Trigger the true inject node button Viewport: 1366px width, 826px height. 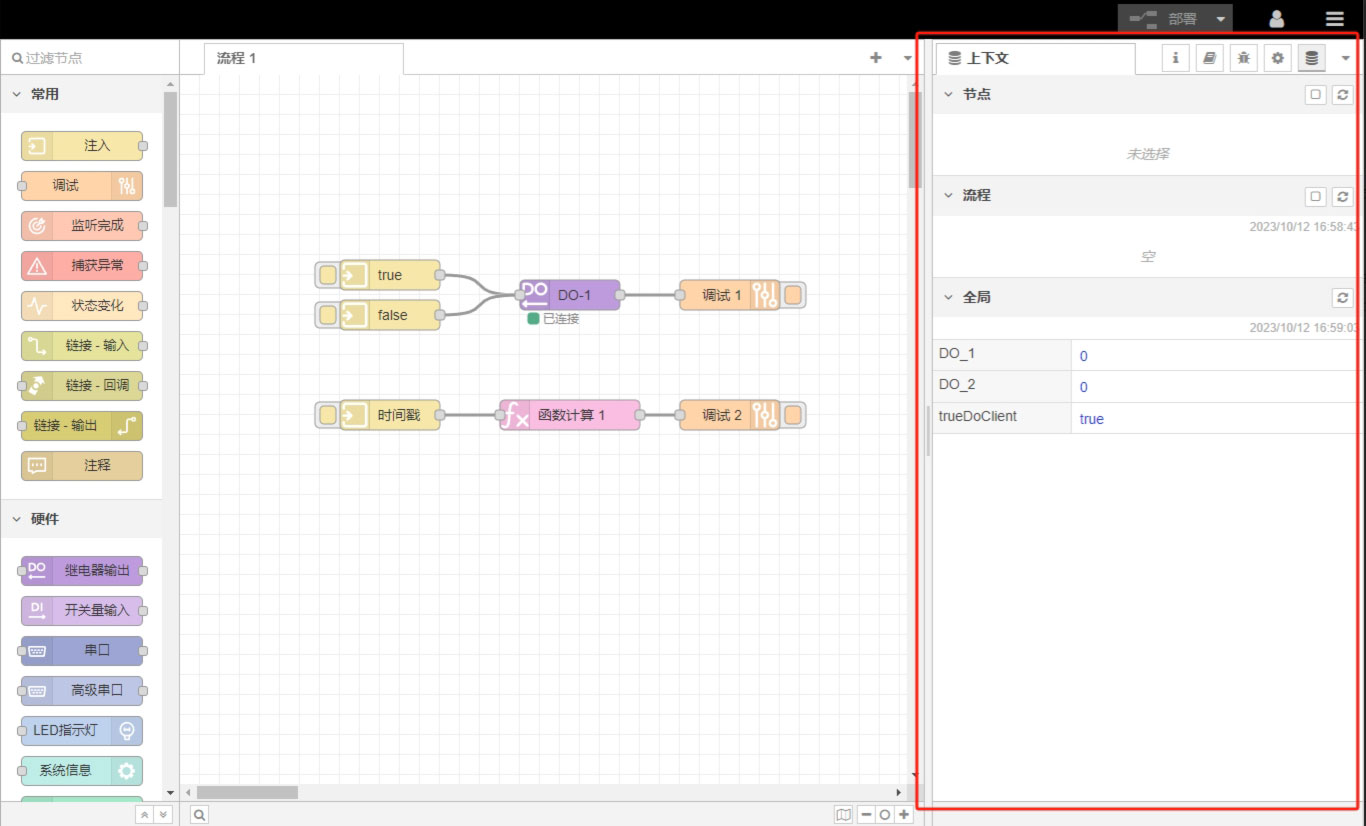[x=328, y=275]
